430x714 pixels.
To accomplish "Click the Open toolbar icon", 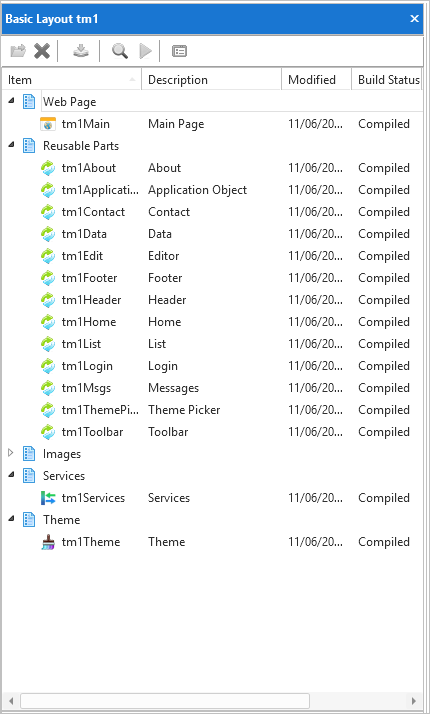I will 18,51.
